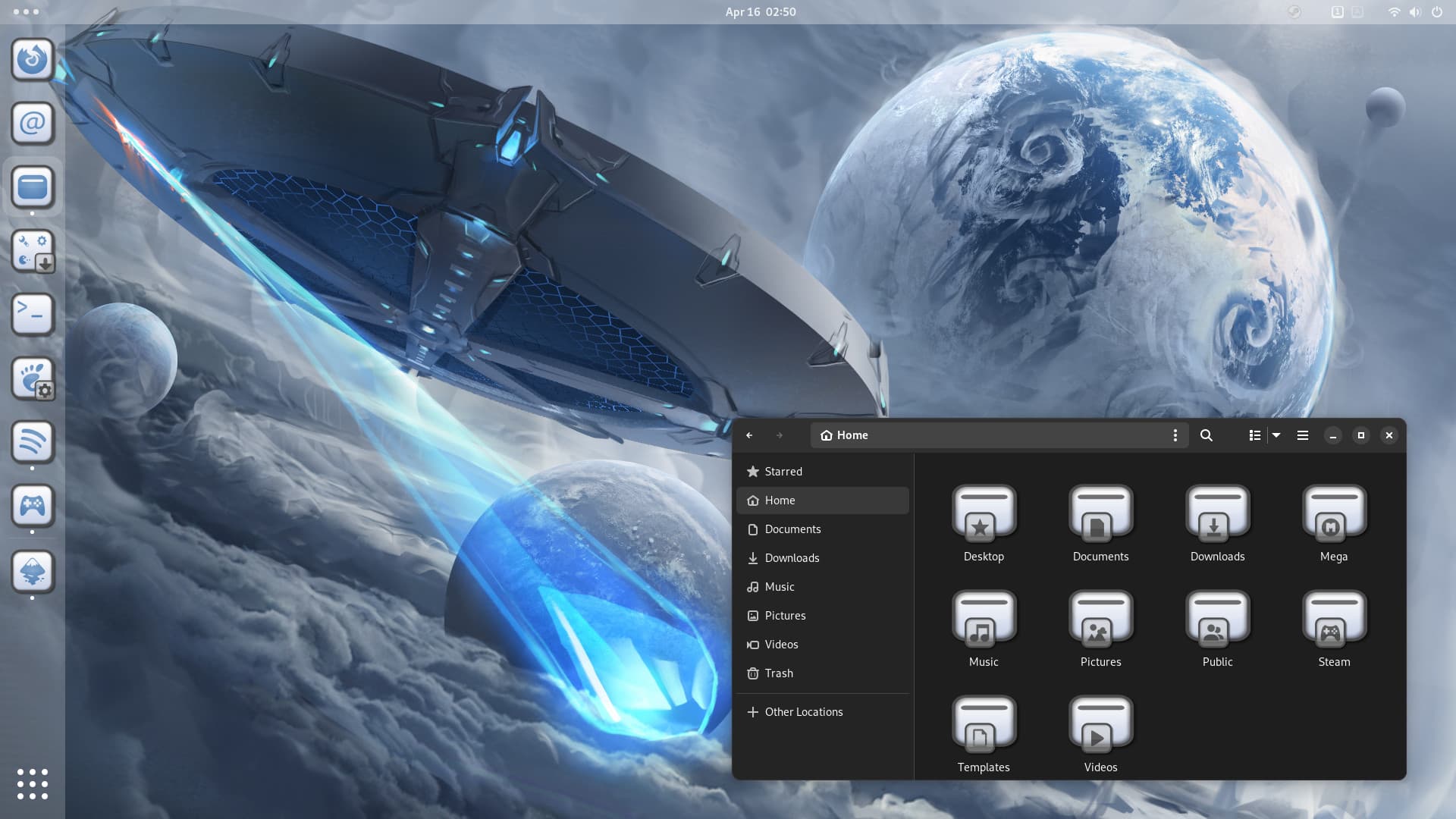Select Home in sidebar
This screenshot has height=819, width=1456.
click(x=822, y=500)
